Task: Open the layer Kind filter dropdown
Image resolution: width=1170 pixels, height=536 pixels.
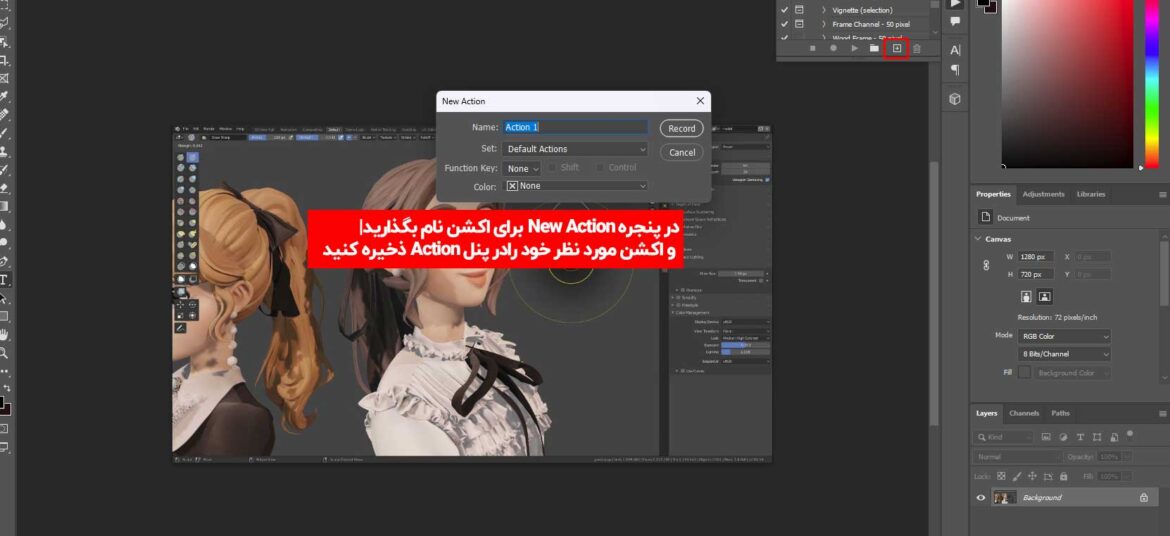Action: point(1004,437)
